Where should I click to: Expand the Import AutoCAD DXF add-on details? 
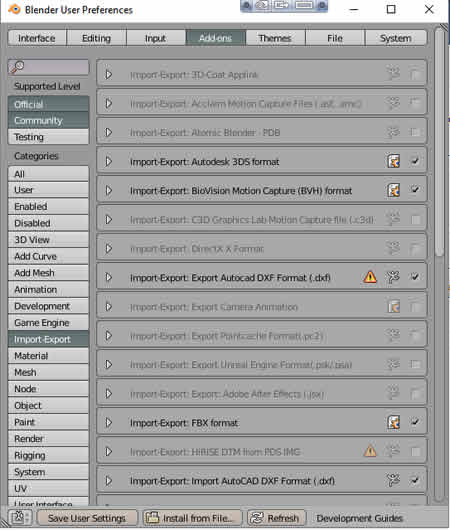point(109,480)
